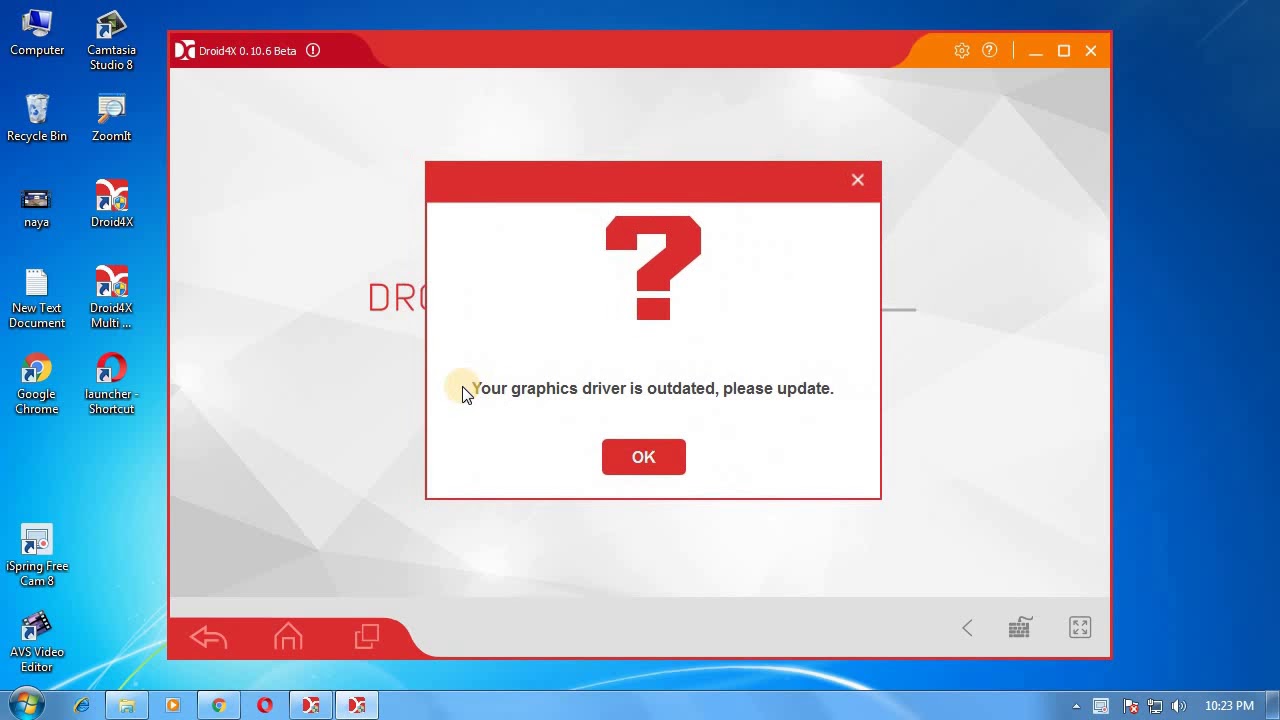Image resolution: width=1280 pixels, height=720 pixels.
Task: Open Action Center flag tray icon
Action: point(1129,706)
